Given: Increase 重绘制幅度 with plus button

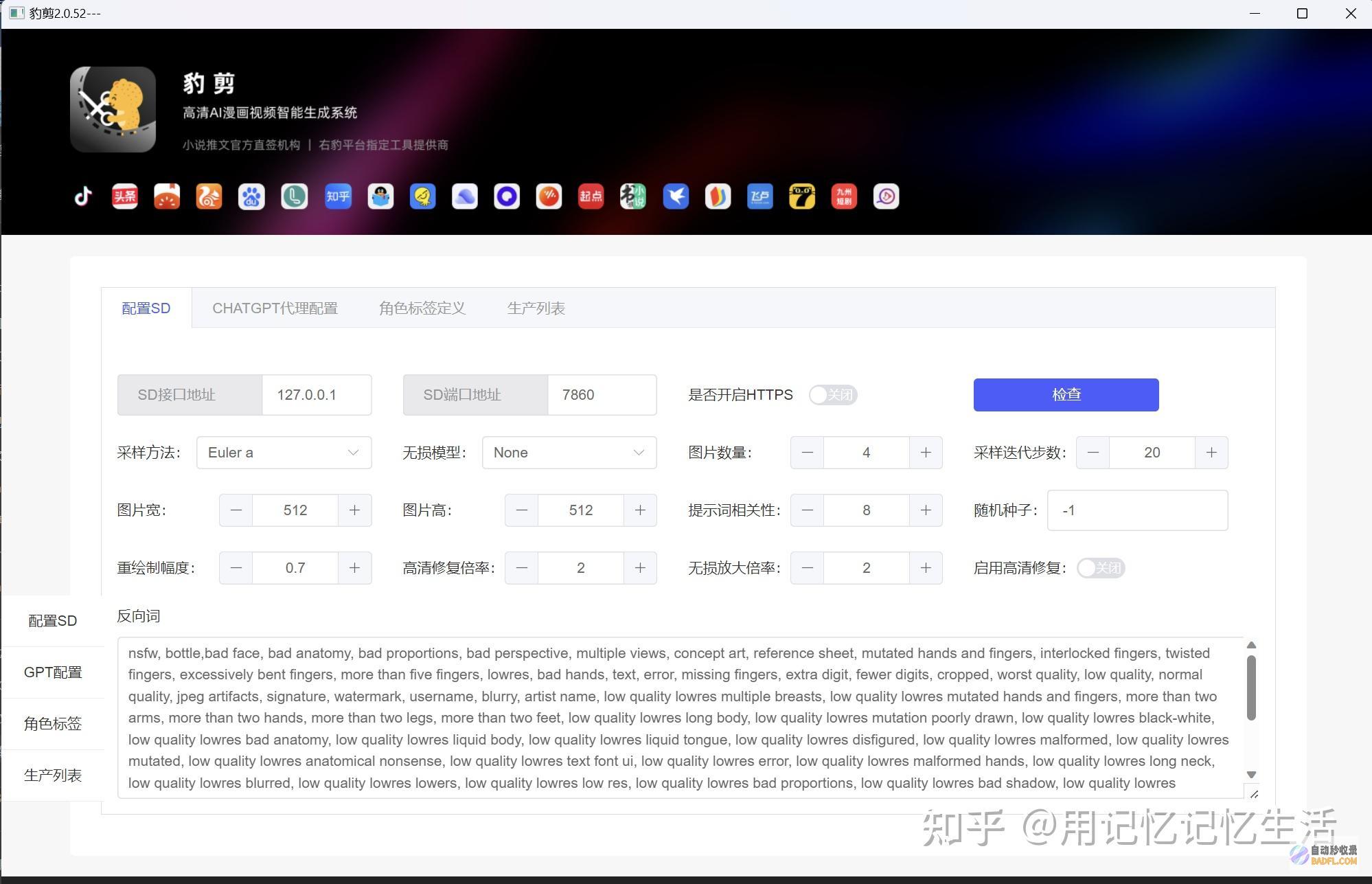Looking at the screenshot, I should (354, 568).
